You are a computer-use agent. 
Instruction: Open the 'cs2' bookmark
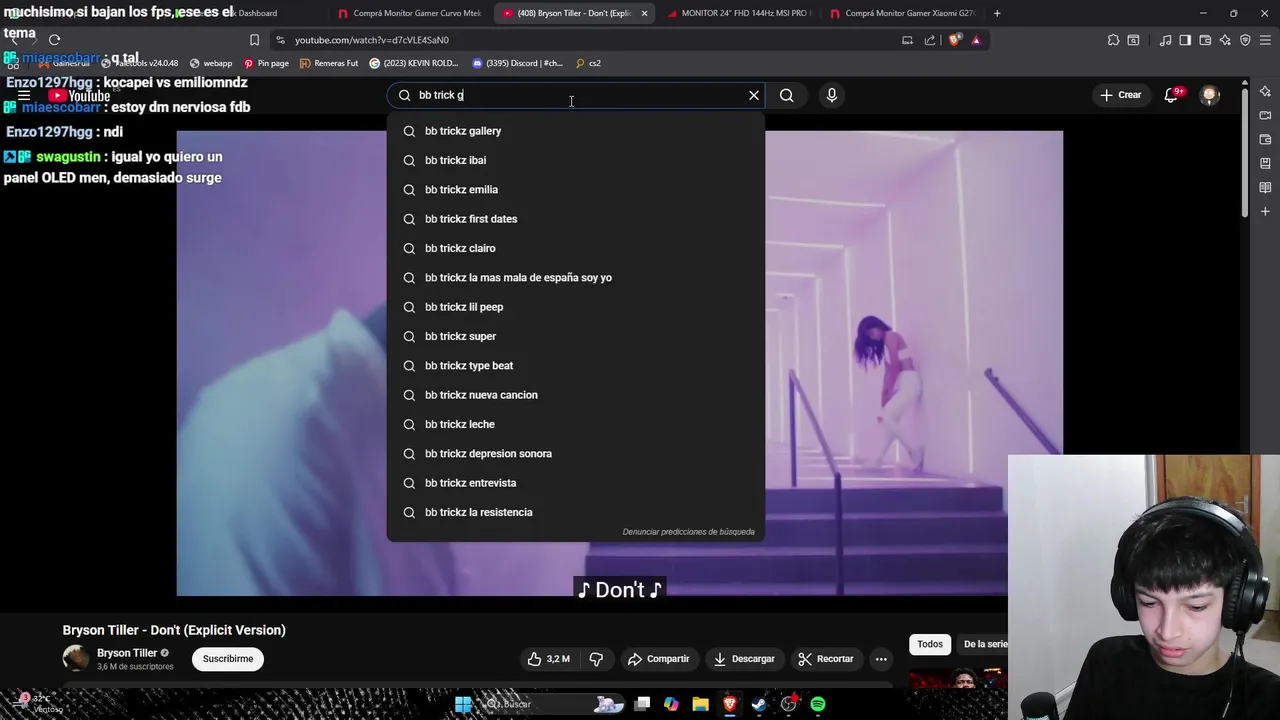point(588,63)
